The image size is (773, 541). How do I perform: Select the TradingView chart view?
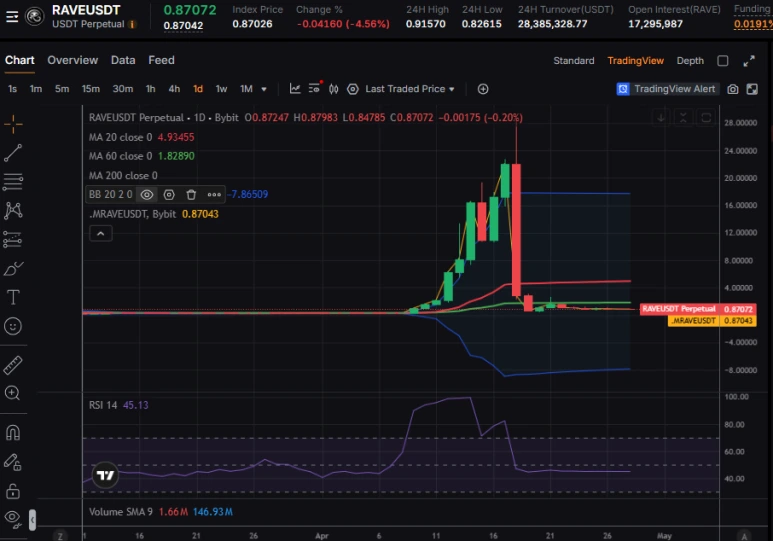[635, 61]
